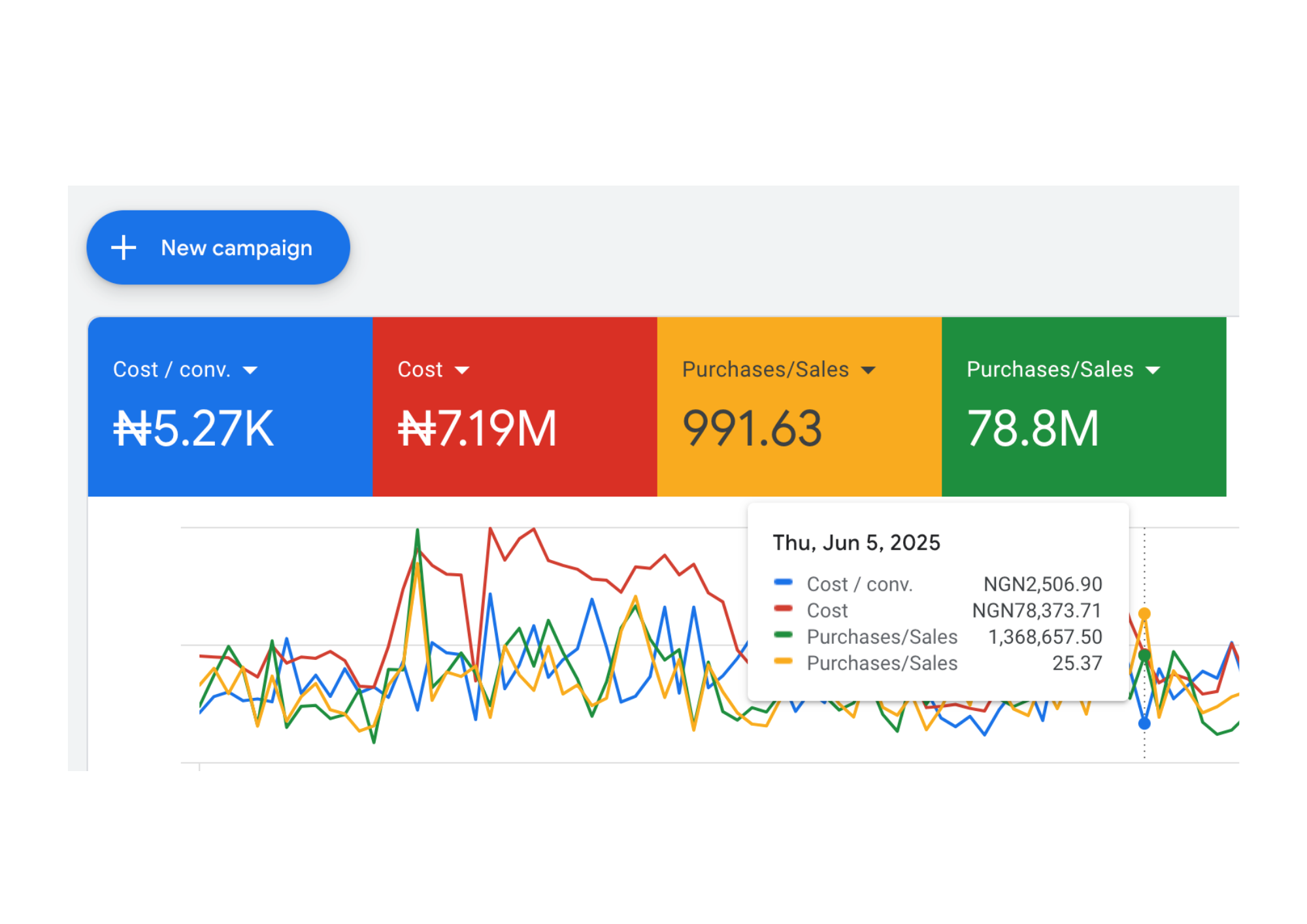This screenshot has height=924, width=1307.
Task: Select the green 78.8M Purchases/Sales scorecard
Action: 1084,406
